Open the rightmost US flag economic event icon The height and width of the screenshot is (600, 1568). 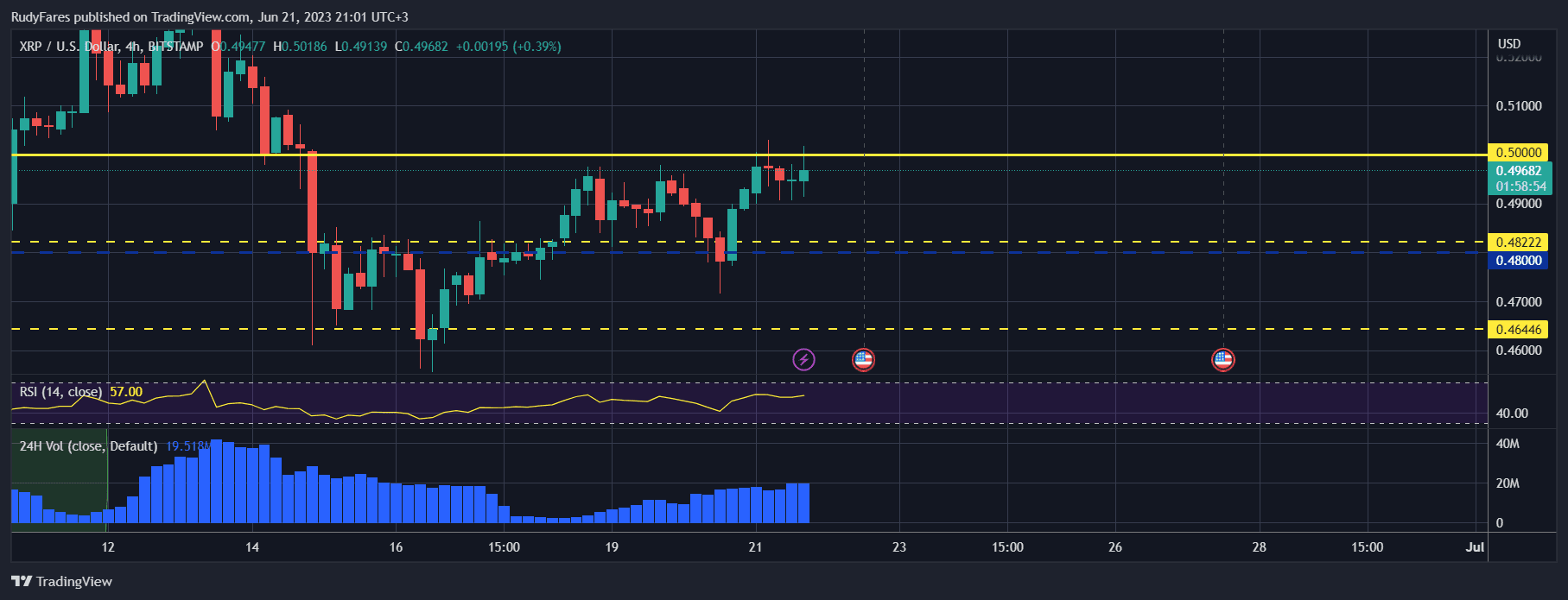(1222, 359)
